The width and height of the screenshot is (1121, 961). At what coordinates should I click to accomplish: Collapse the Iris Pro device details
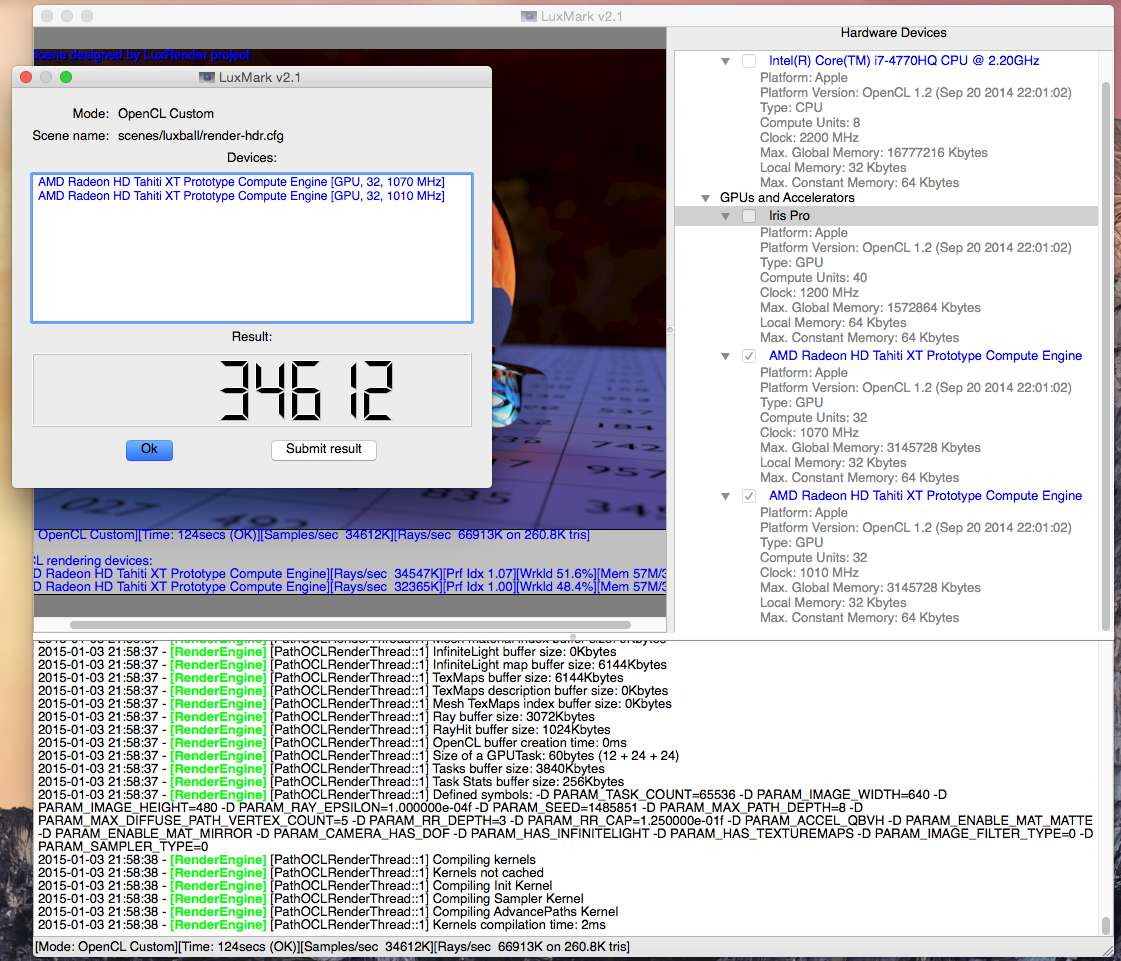pyautogui.click(x=725, y=216)
